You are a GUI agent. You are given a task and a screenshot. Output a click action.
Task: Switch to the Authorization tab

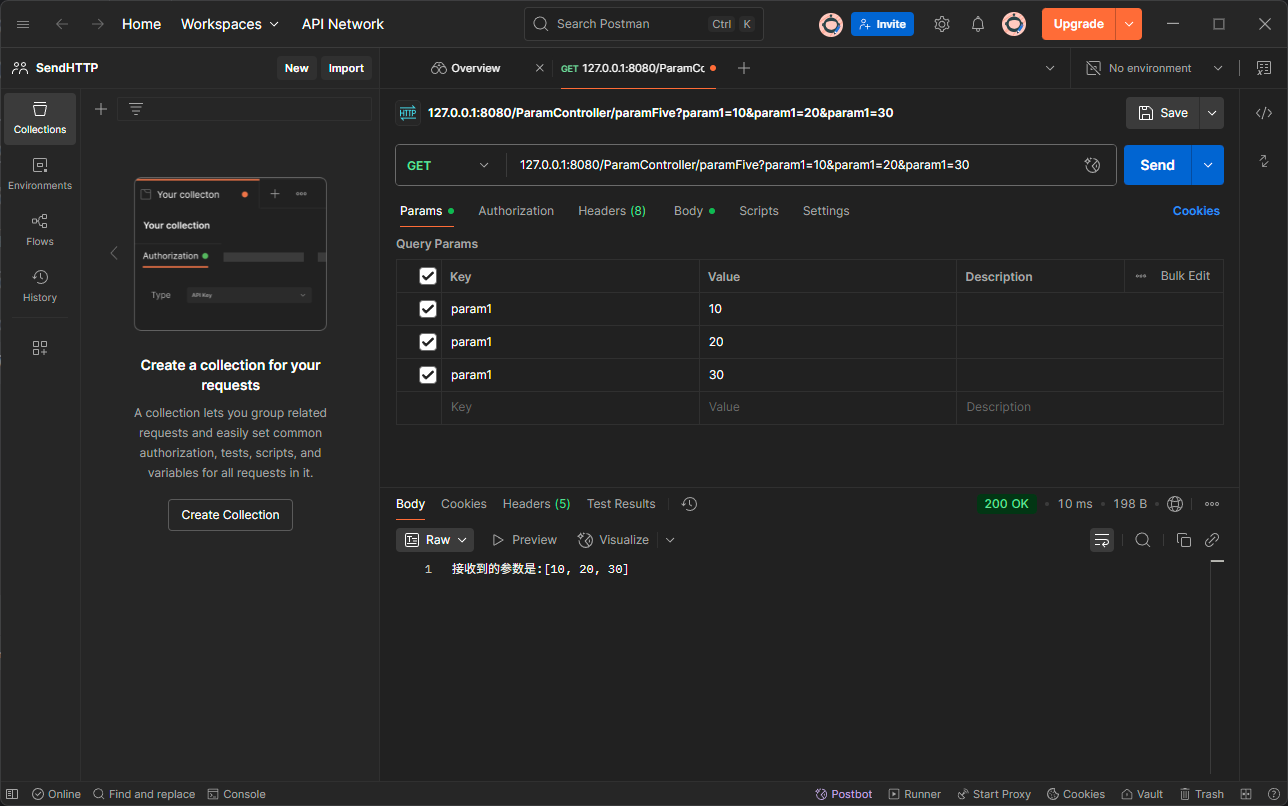point(516,211)
